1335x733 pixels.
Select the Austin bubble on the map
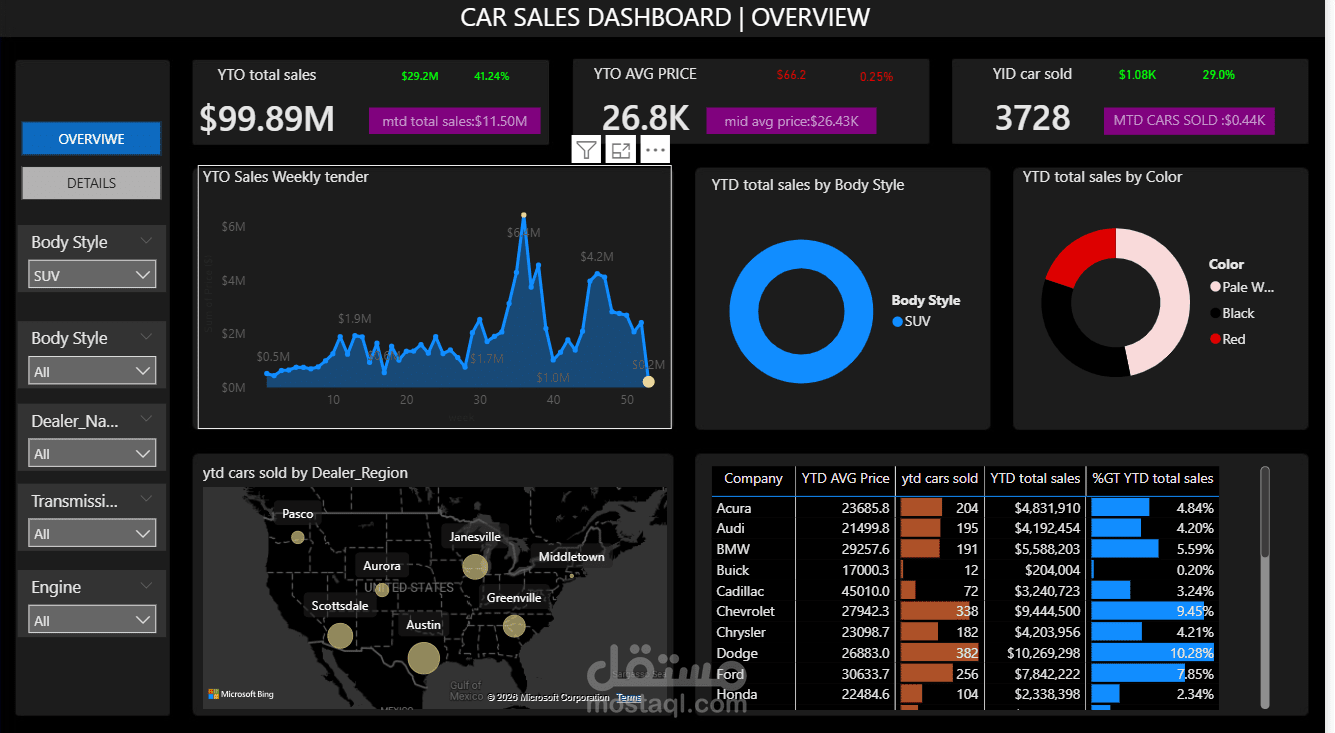coord(423,657)
